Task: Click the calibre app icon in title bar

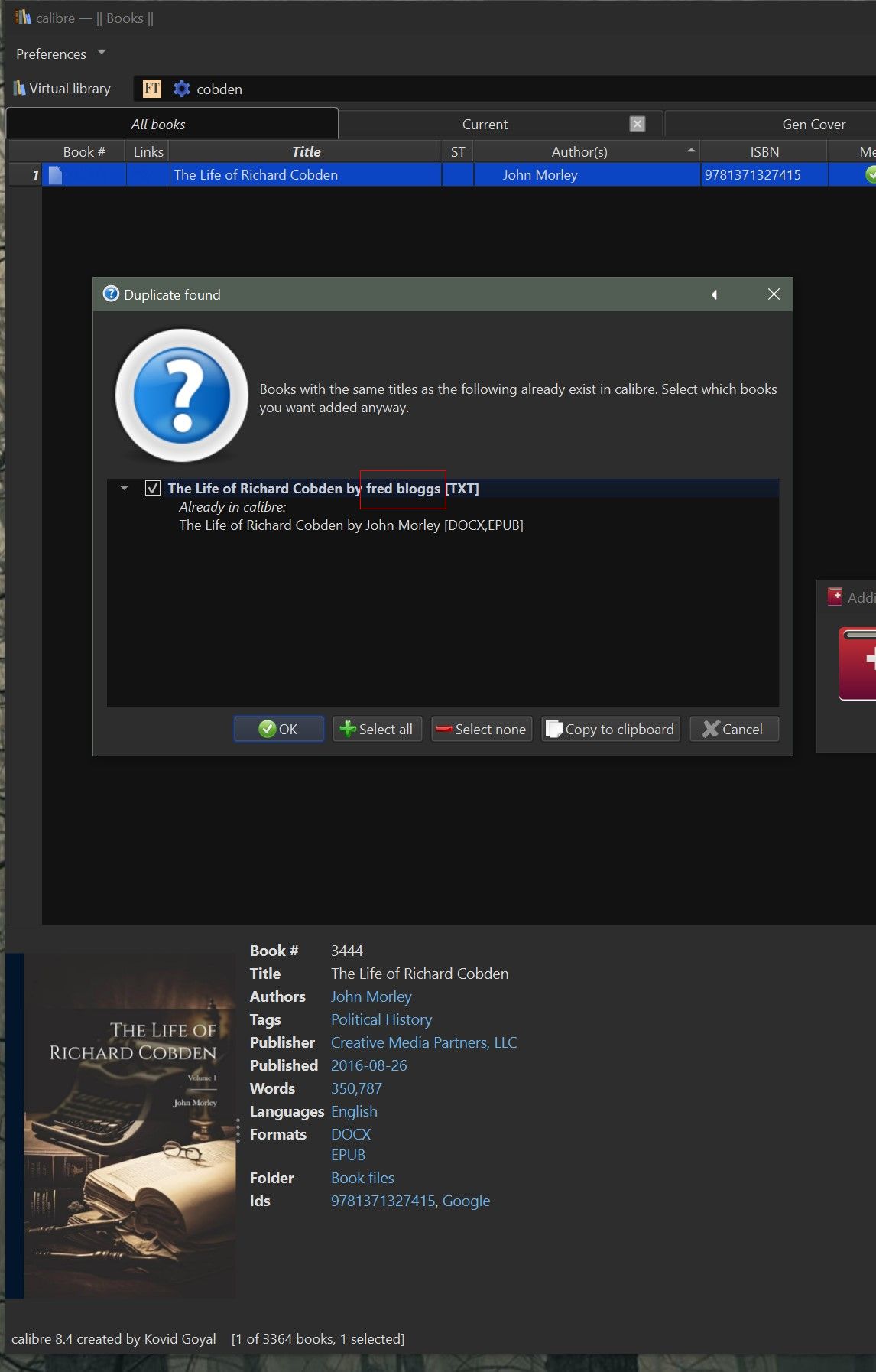Action: click(23, 17)
